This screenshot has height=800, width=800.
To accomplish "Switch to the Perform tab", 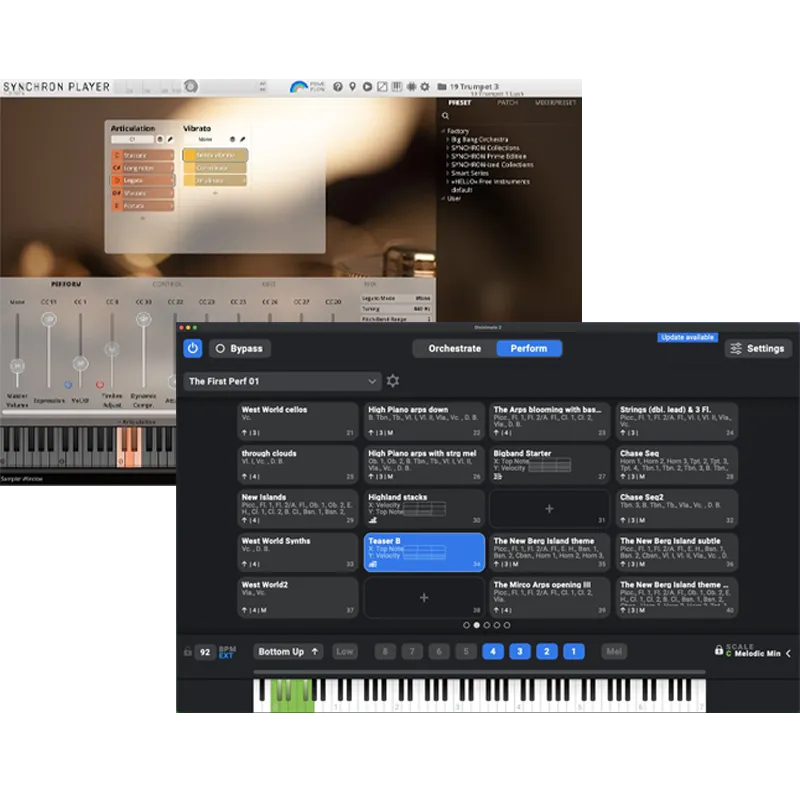I will coord(529,348).
